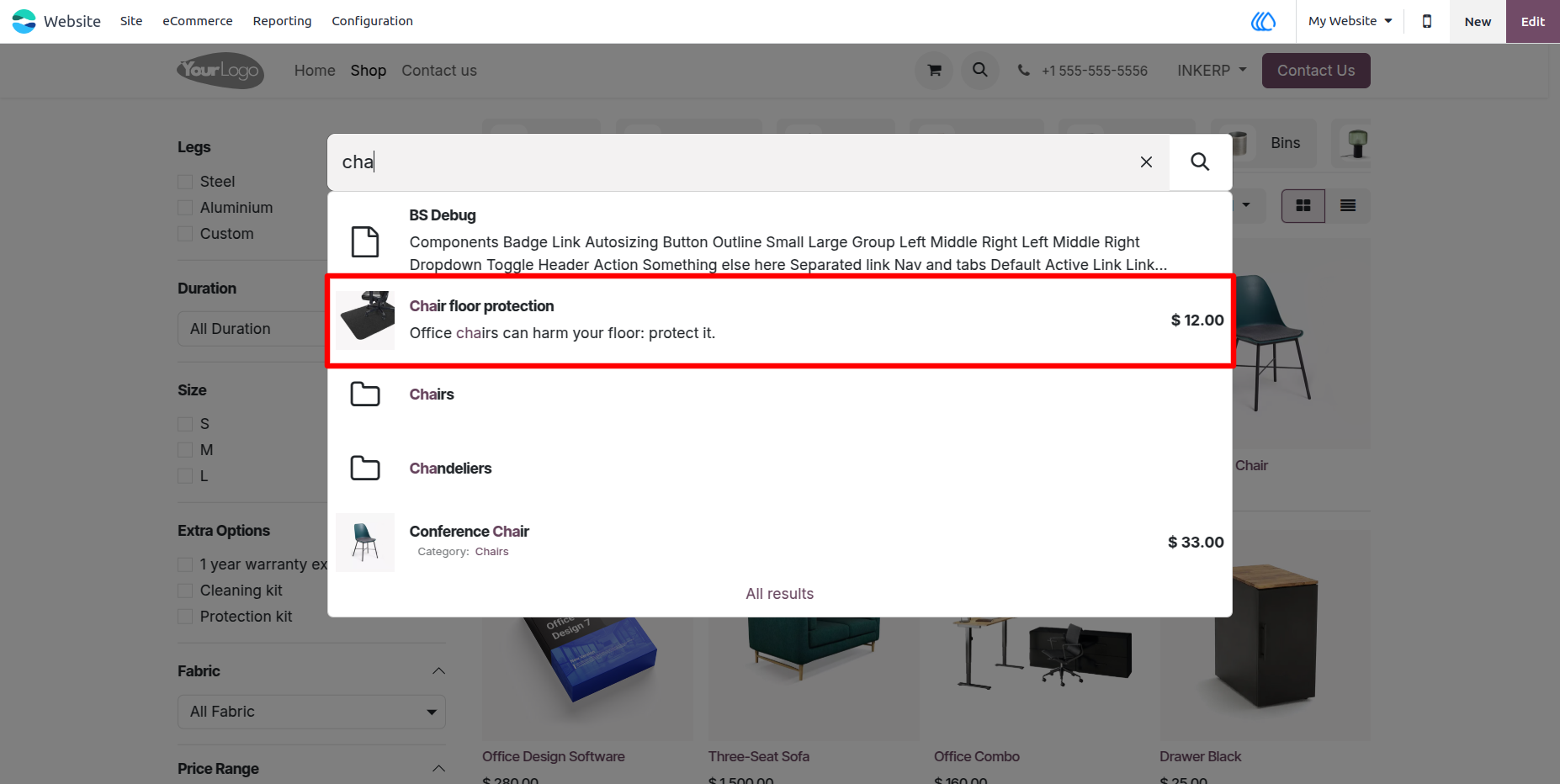Screen dimensions: 1560x784
Task: Open the Configuration menu
Action: 372,21
